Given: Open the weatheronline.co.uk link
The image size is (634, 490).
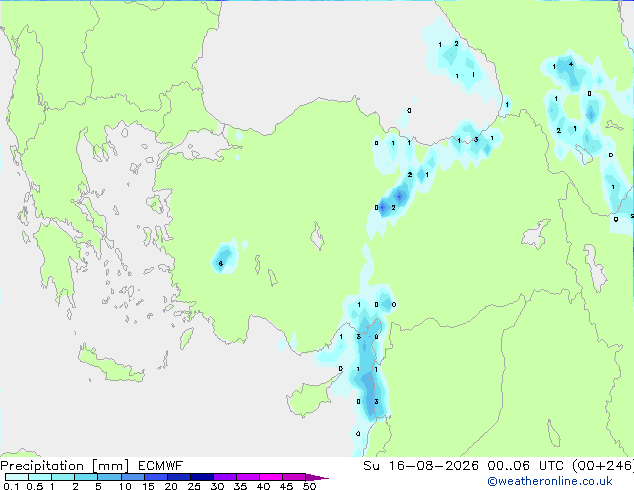Looking at the screenshot, I should [550, 481].
